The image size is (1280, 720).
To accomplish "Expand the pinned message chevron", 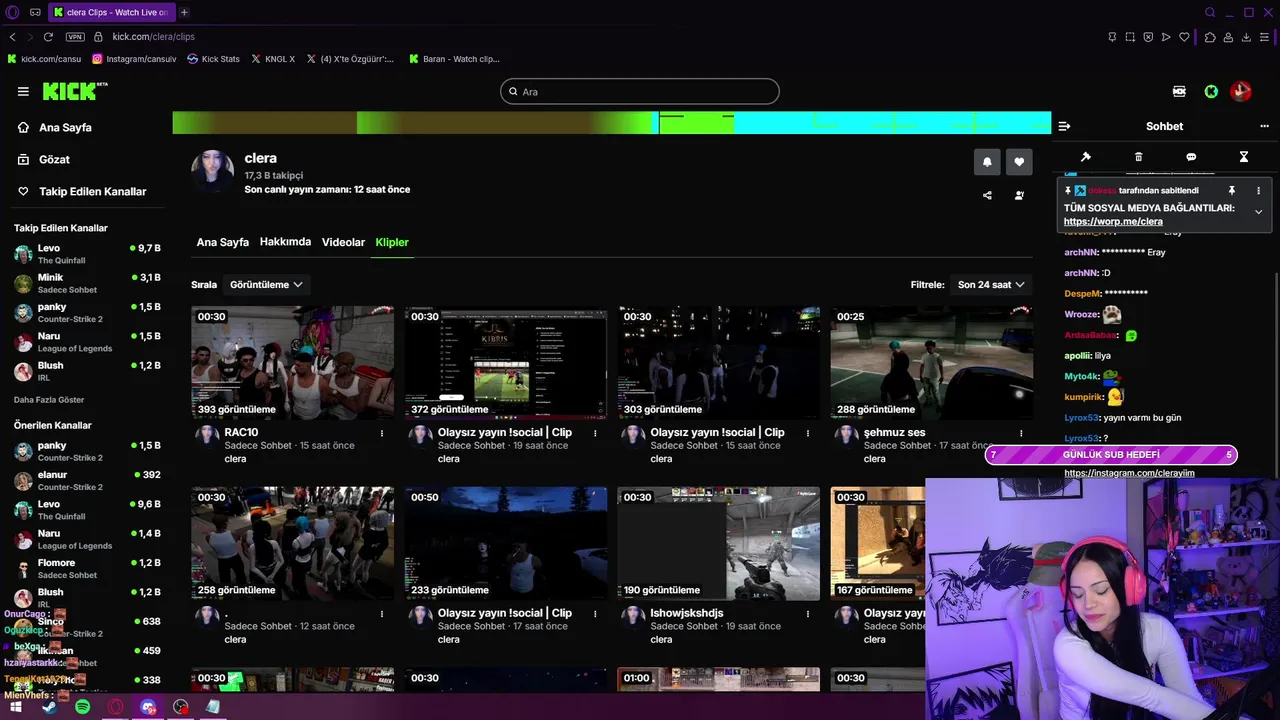I will [1258, 212].
